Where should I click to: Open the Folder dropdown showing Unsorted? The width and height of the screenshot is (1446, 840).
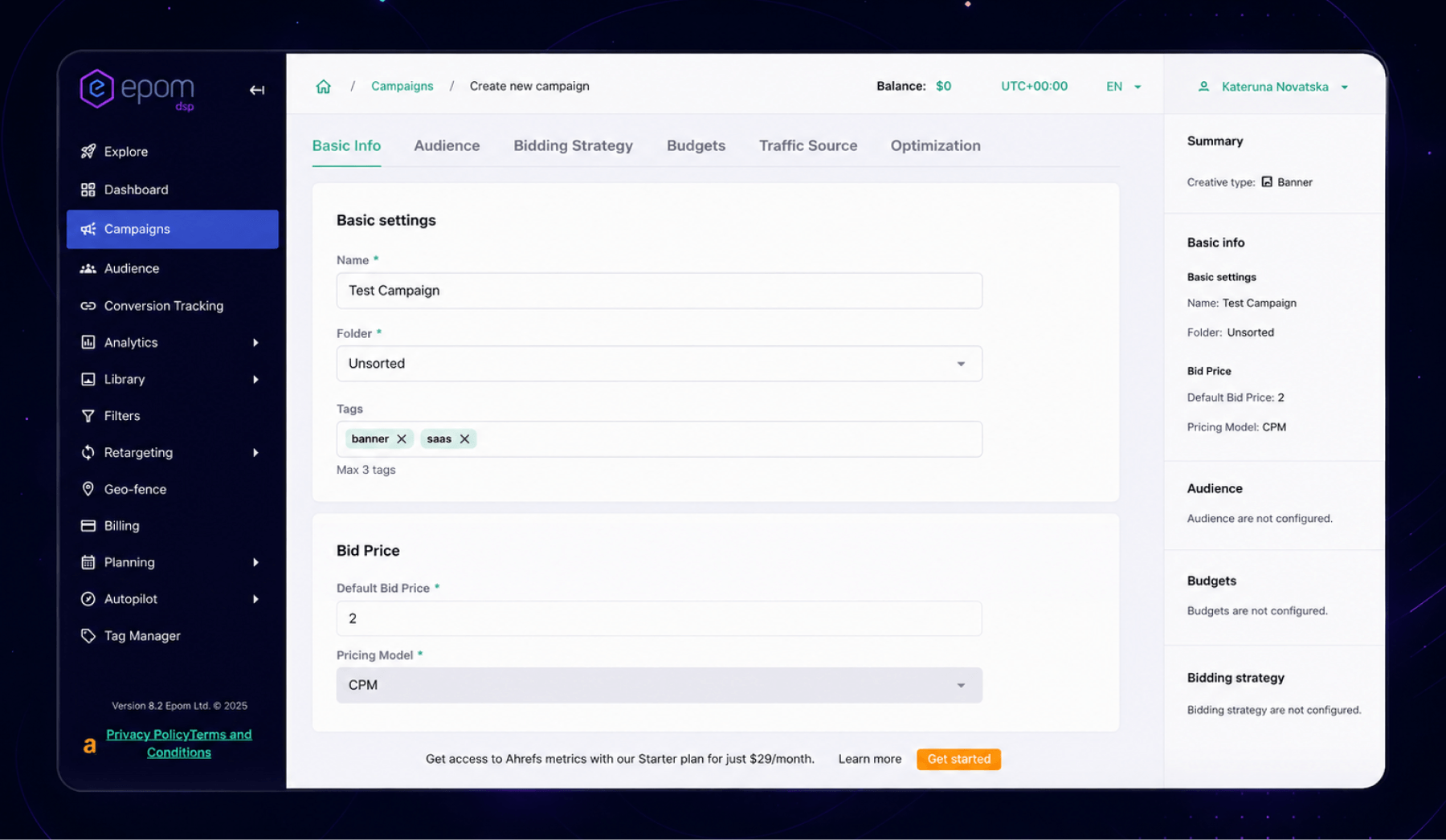click(660, 364)
